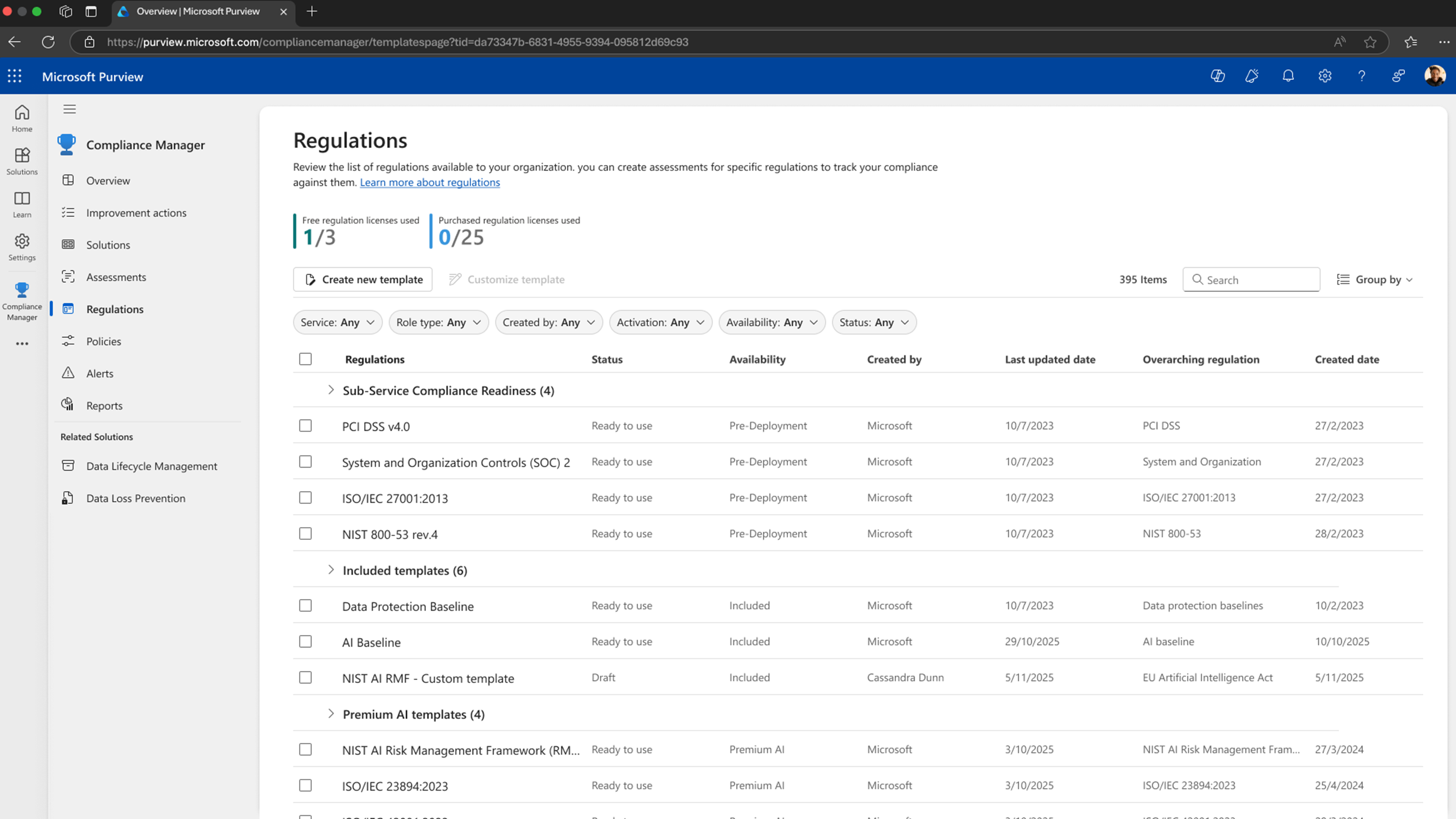This screenshot has height=819, width=1456.
Task: Check the NIST 800-53 rev.4 row
Action: [305, 533]
